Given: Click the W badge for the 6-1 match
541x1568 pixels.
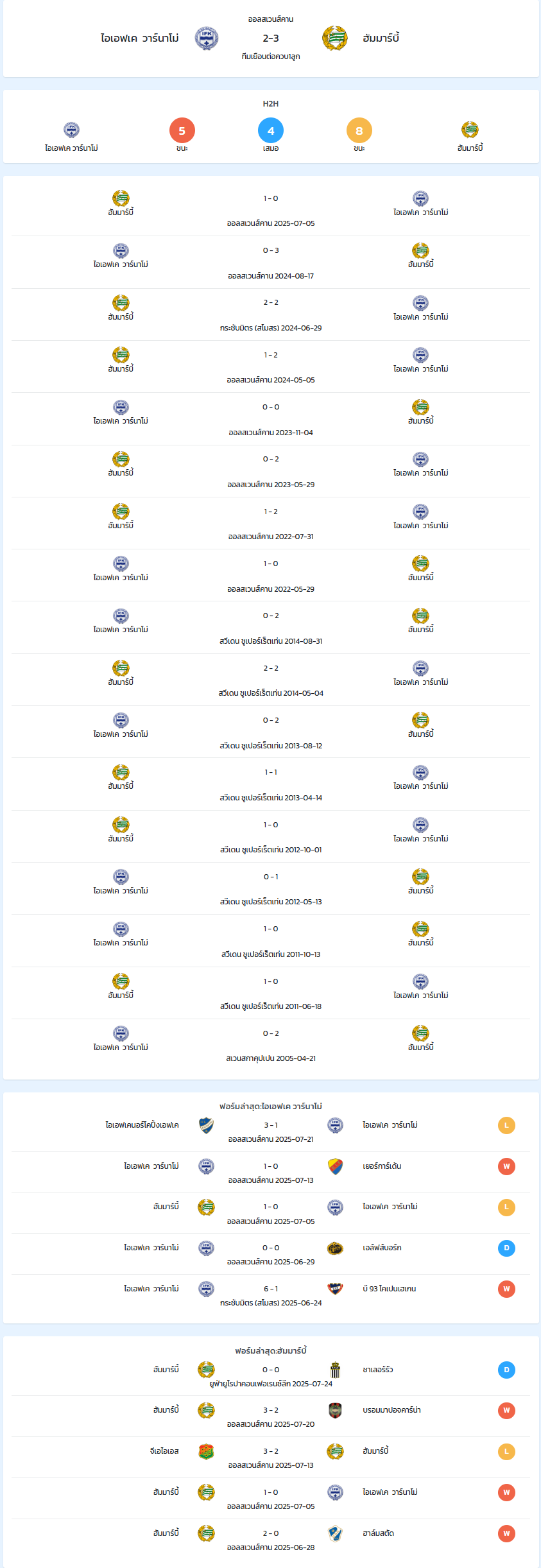Looking at the screenshot, I should pos(506,1289).
